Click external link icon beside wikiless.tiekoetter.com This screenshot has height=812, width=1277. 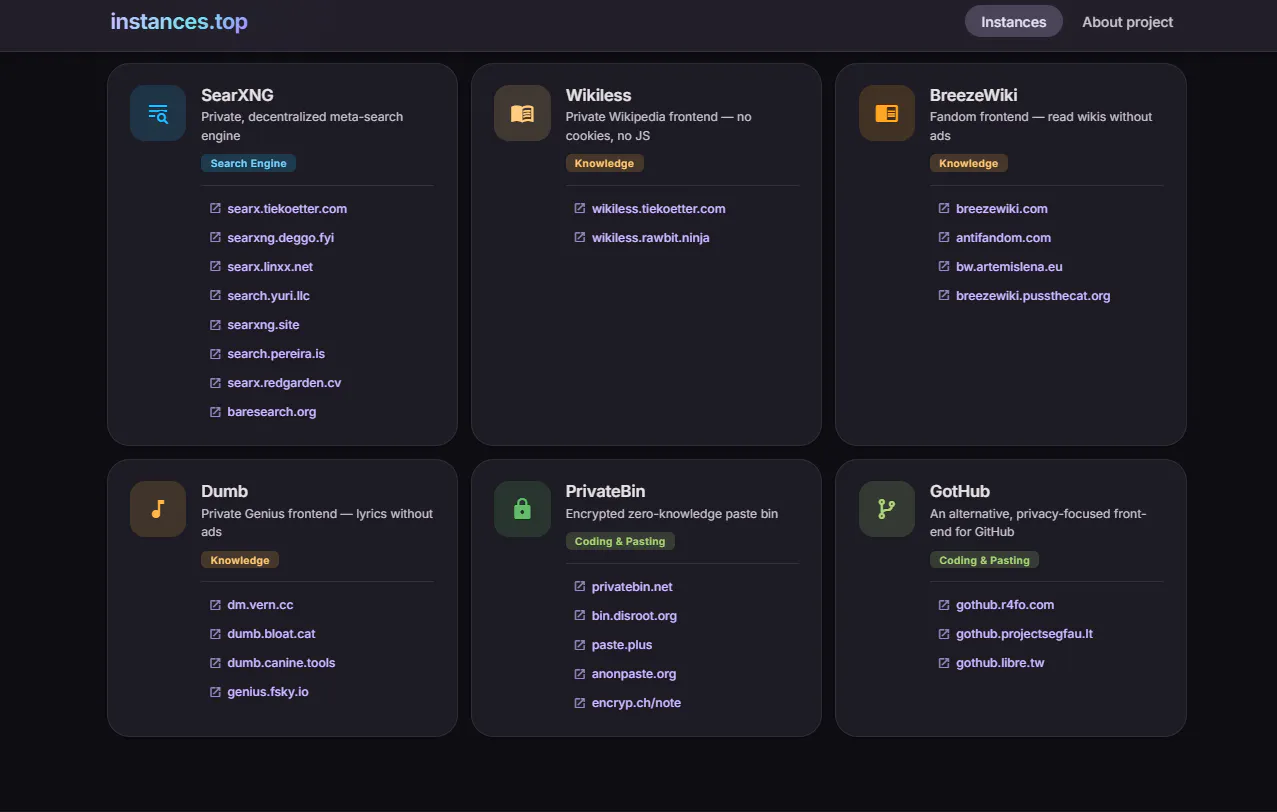coord(580,209)
